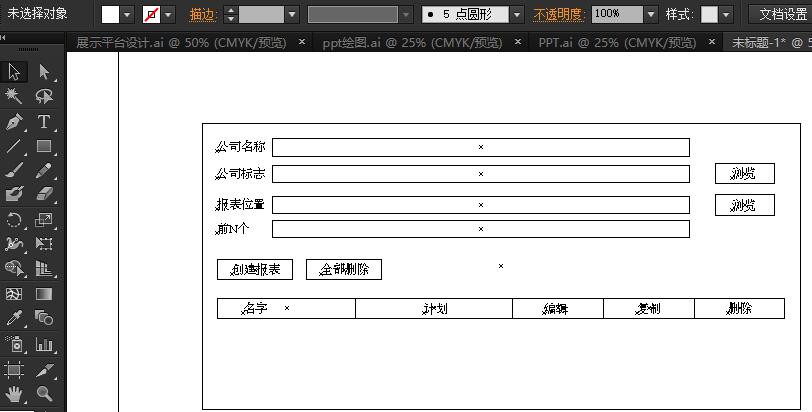Choose the Gradient tool
The height and width of the screenshot is (412, 812).
[x=44, y=293]
